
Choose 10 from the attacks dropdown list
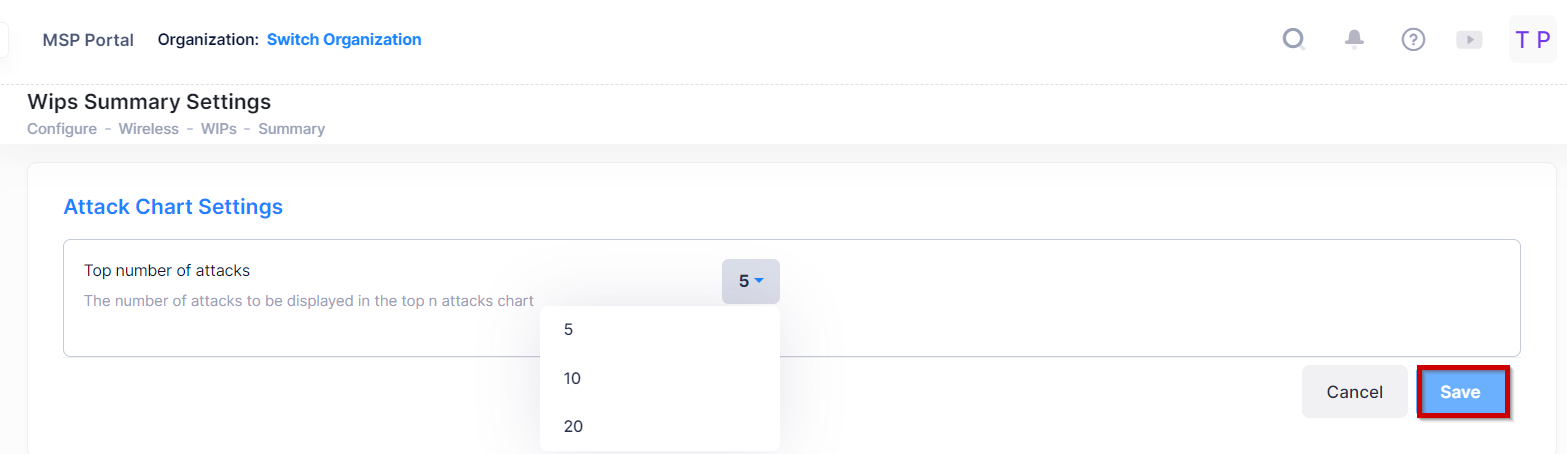[572, 378]
